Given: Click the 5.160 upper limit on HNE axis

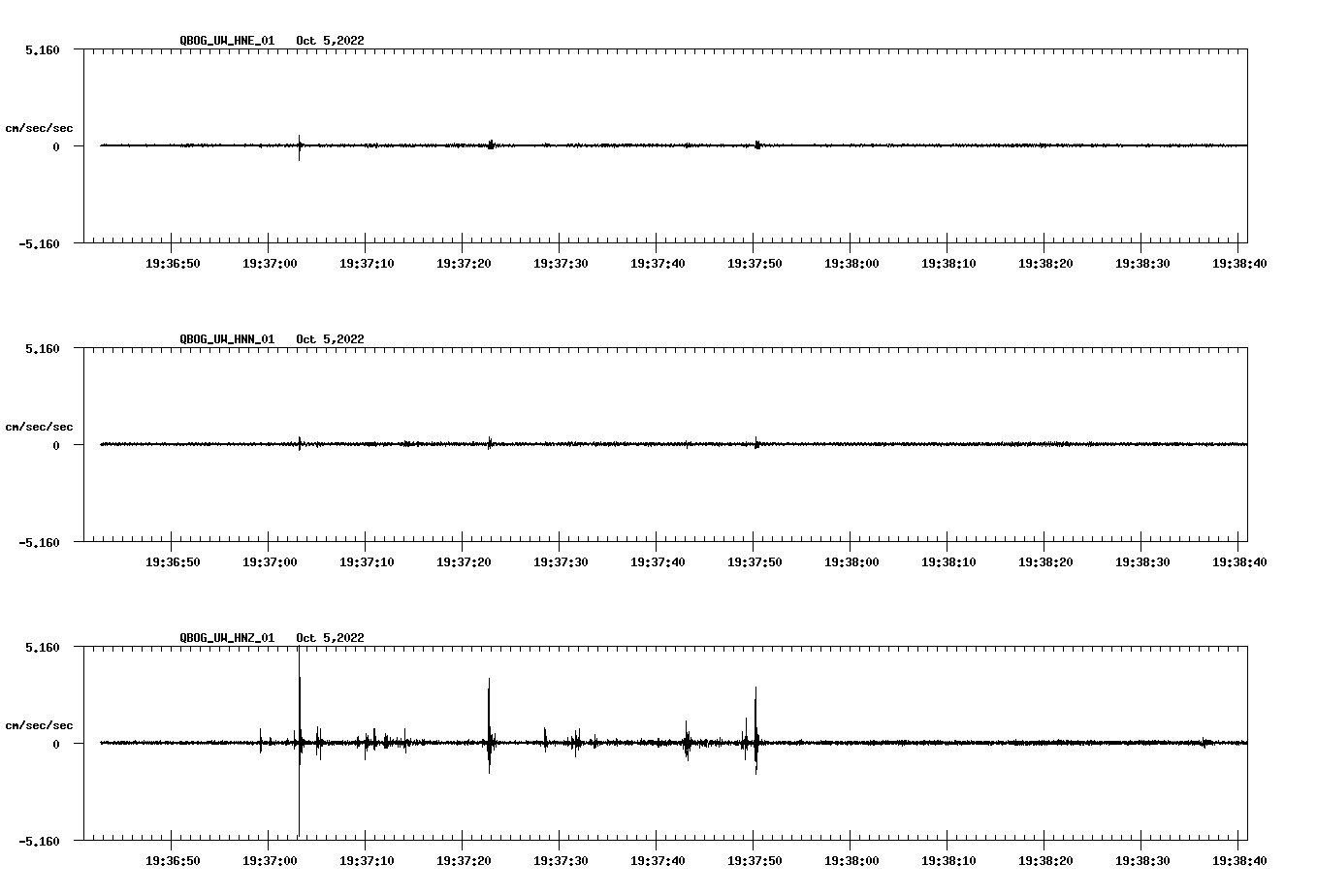Looking at the screenshot, I should (x=42, y=49).
